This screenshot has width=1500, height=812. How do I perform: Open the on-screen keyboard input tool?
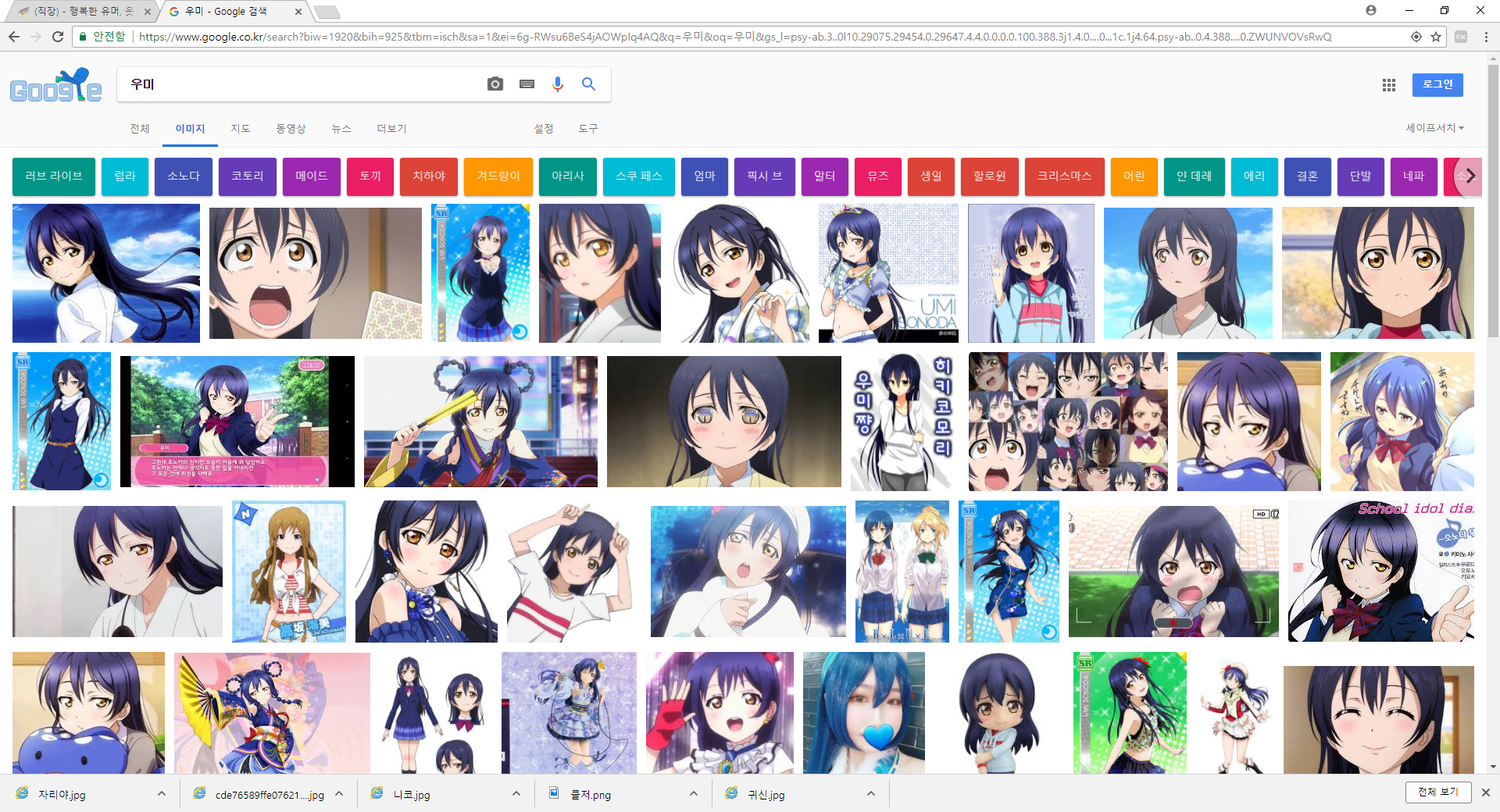tap(527, 84)
